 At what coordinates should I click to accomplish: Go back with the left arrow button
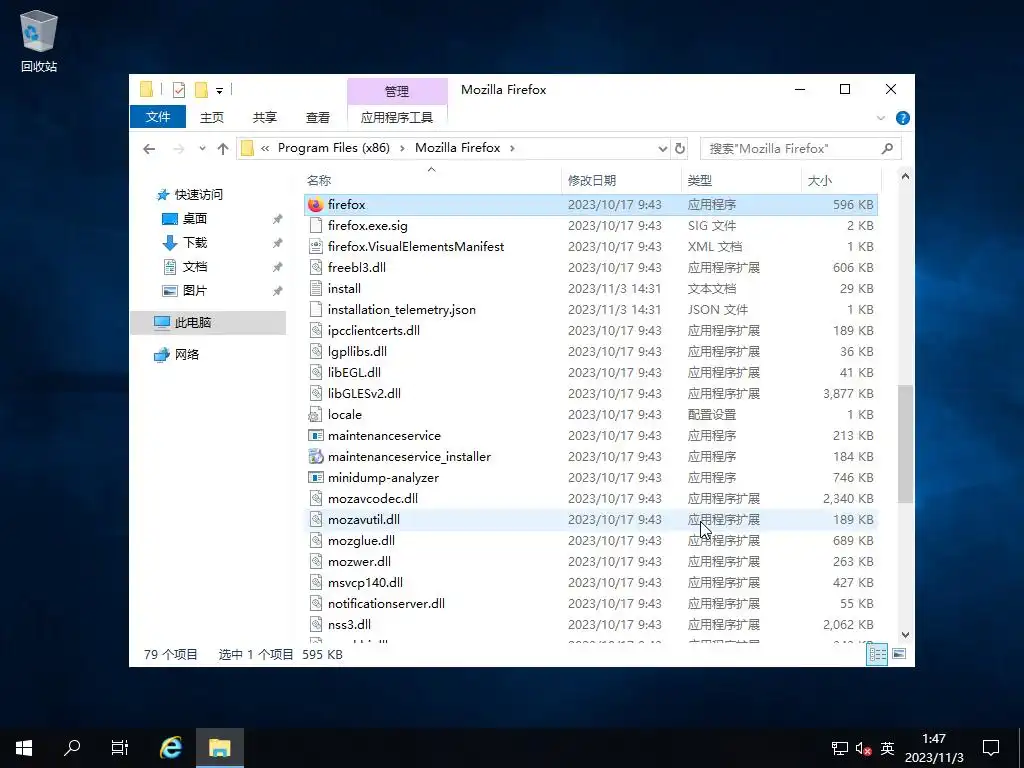point(149,149)
